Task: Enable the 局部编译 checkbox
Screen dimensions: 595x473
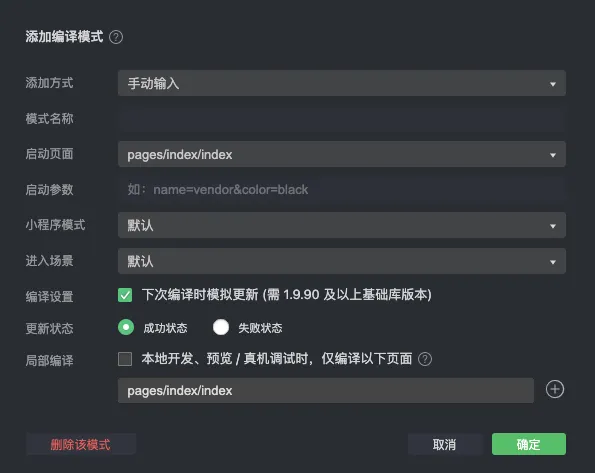Action: coord(125,359)
